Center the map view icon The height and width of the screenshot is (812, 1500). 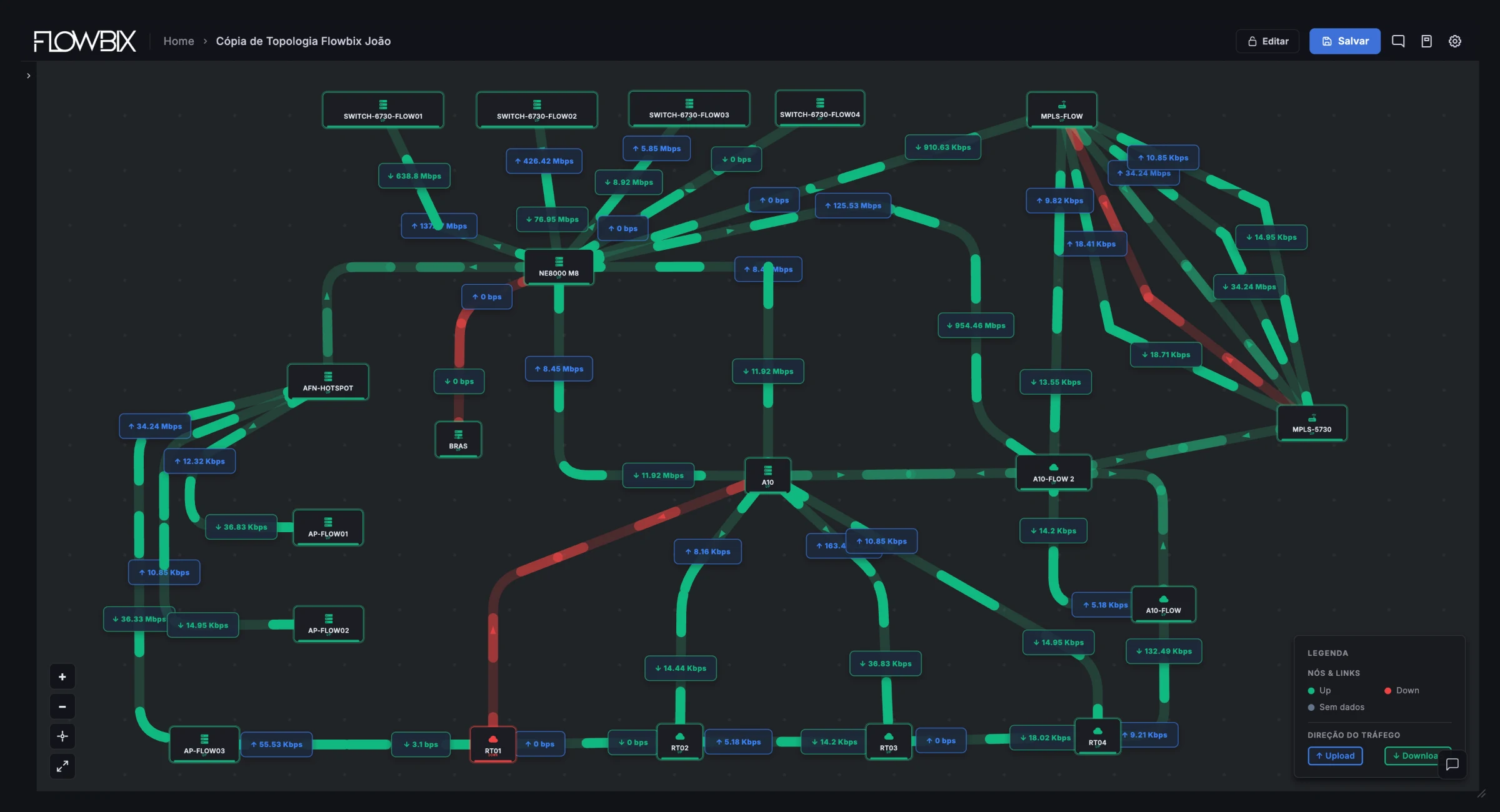[x=62, y=736]
